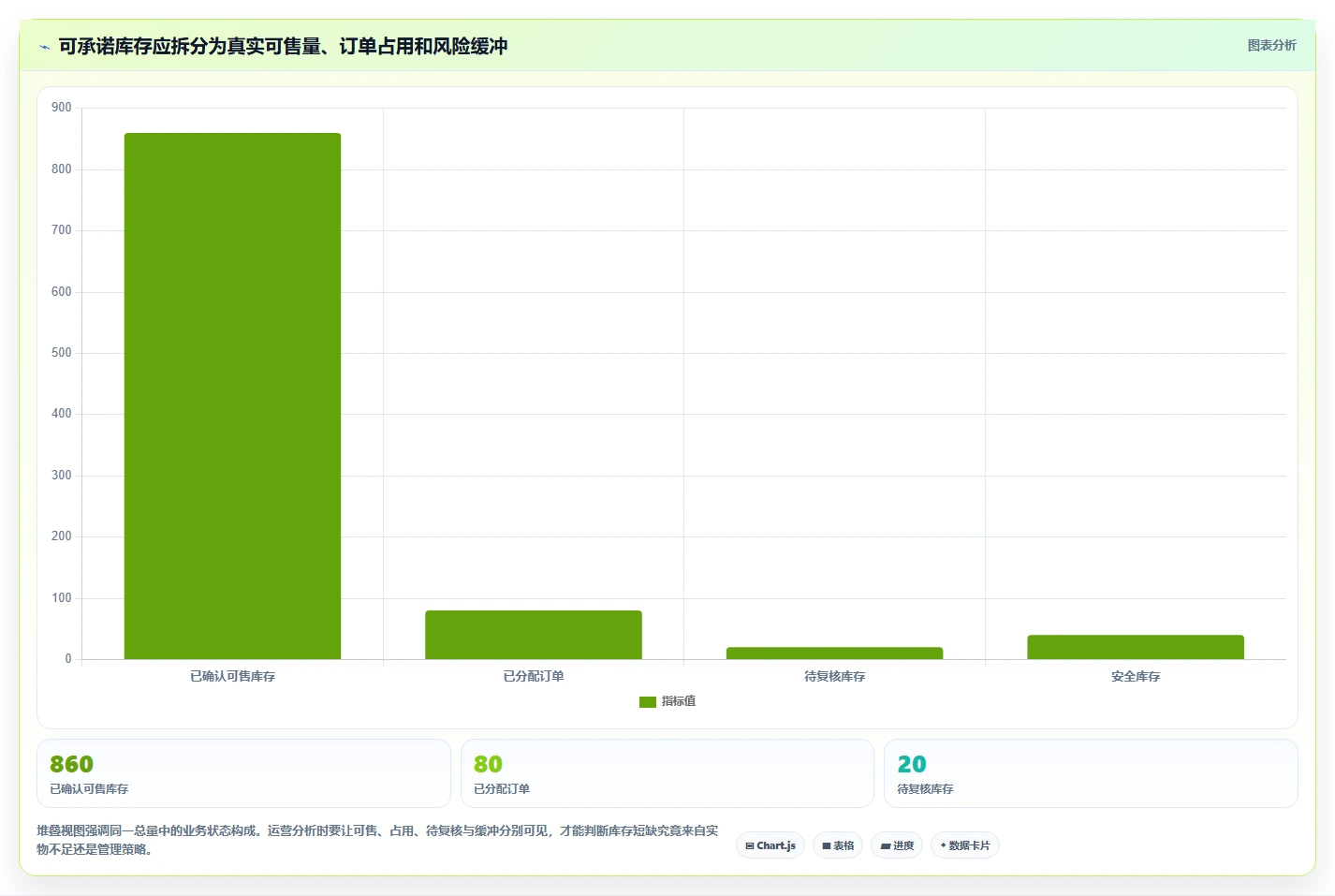Click the 900 y-axis tick label

[62, 108]
